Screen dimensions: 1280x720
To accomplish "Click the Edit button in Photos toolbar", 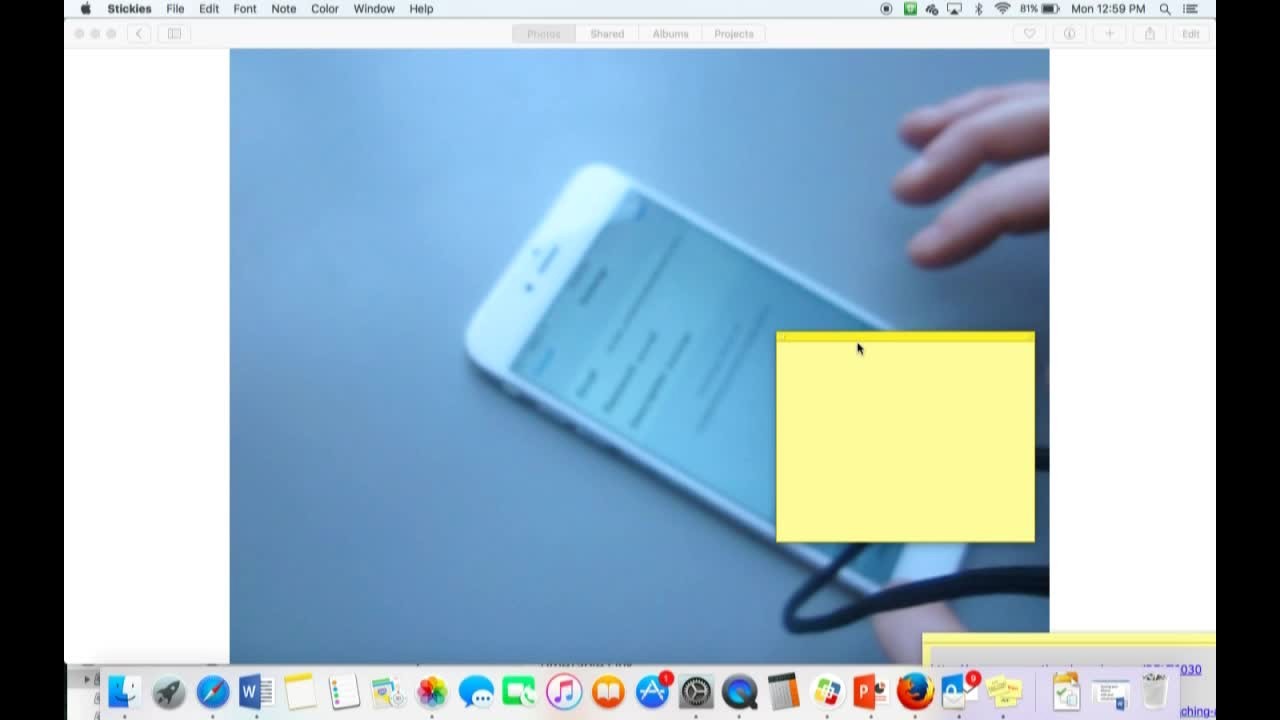I will pyautogui.click(x=1190, y=34).
